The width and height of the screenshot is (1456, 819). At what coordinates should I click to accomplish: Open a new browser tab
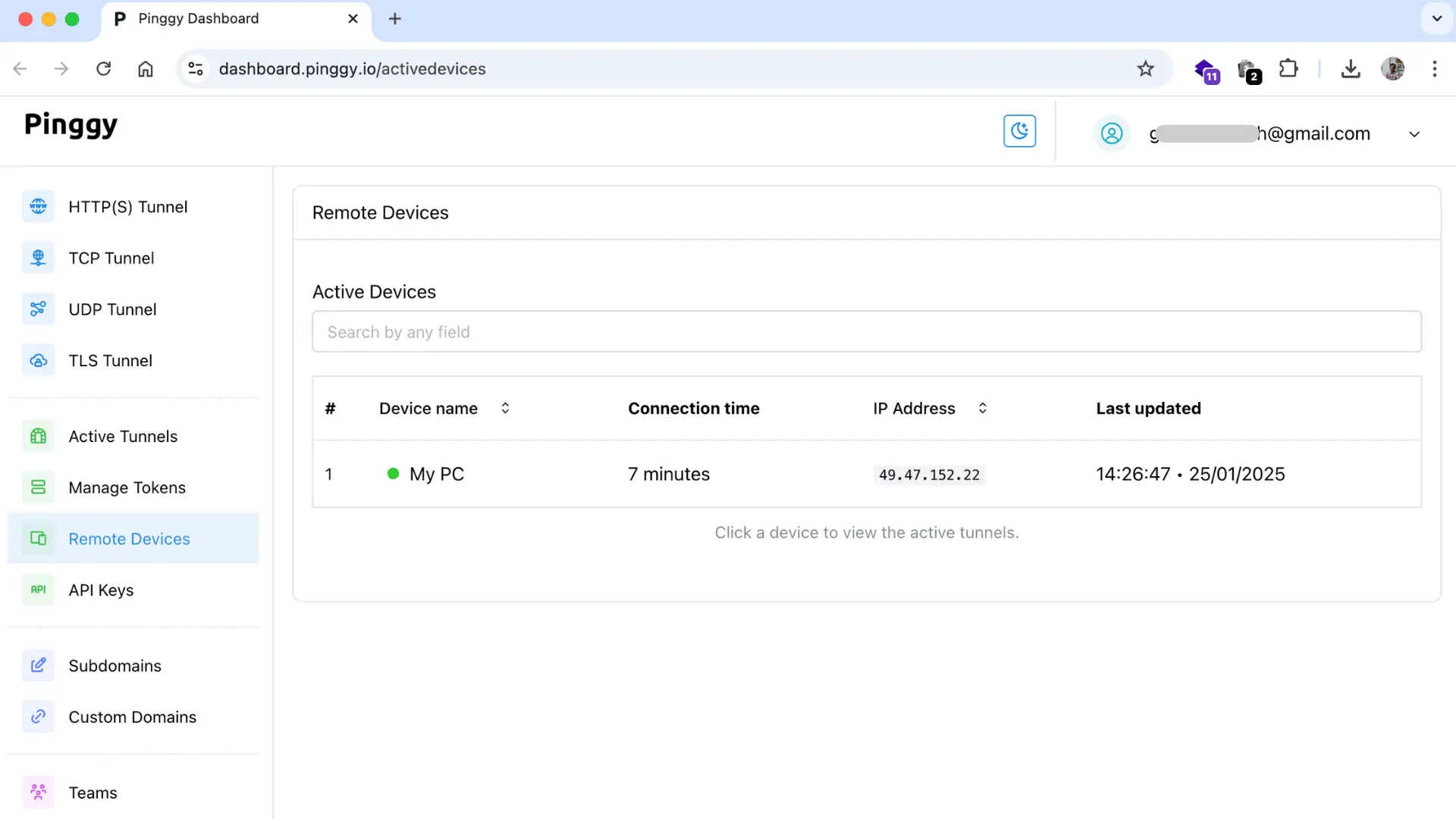point(394,19)
